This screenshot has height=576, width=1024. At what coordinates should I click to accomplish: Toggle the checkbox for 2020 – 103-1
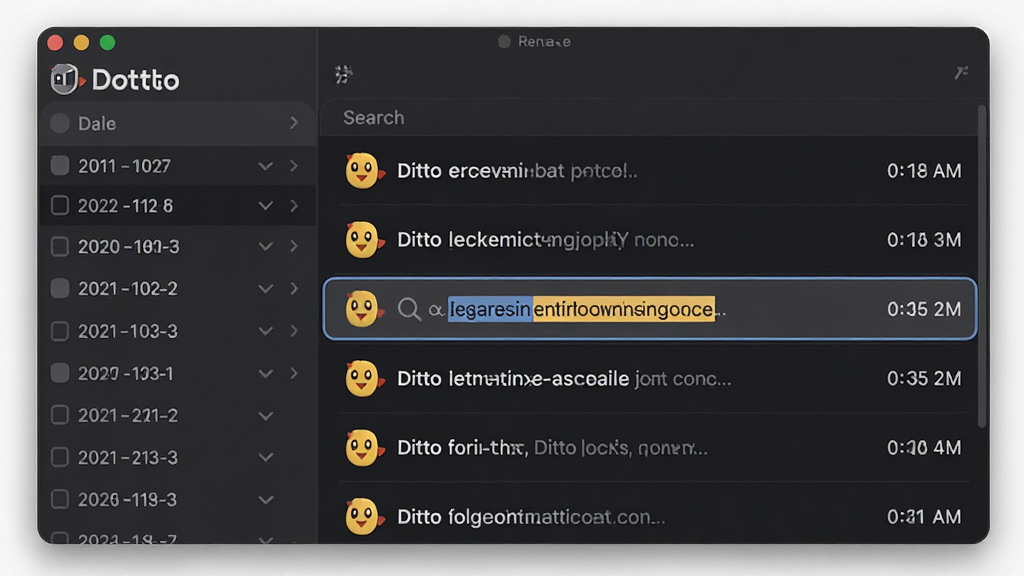click(60, 373)
